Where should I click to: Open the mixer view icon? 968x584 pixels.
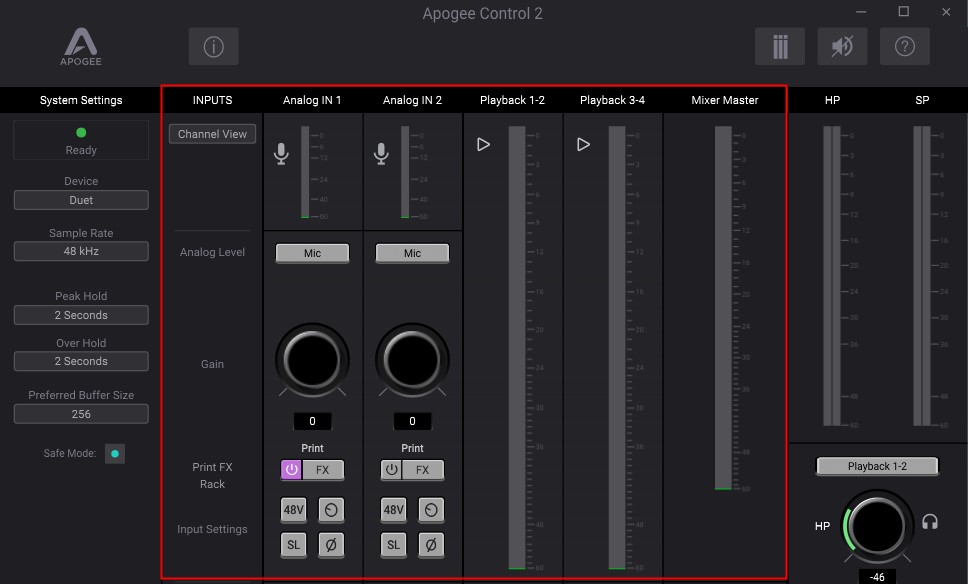click(780, 46)
